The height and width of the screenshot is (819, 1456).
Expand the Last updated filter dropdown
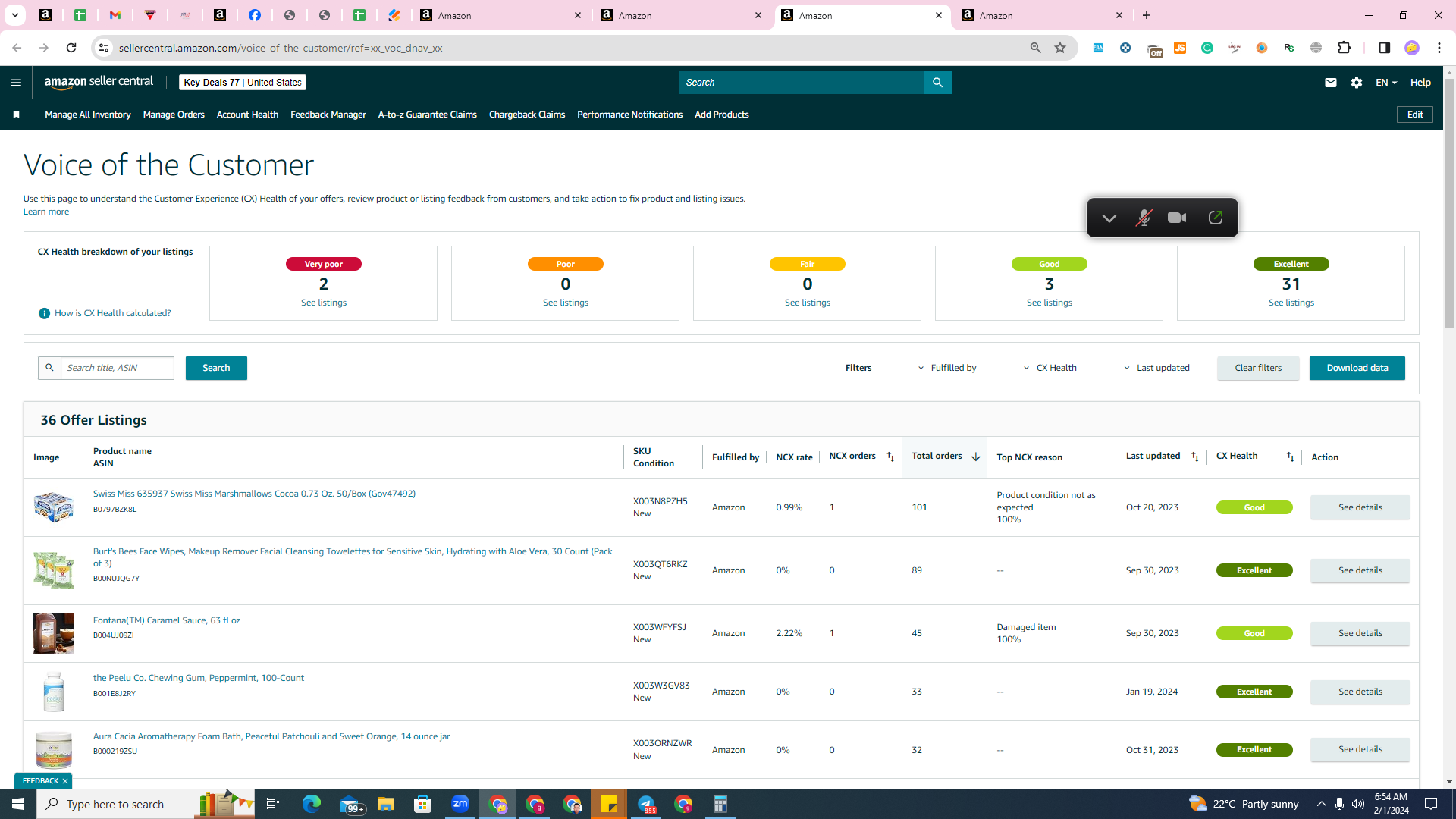(1157, 368)
